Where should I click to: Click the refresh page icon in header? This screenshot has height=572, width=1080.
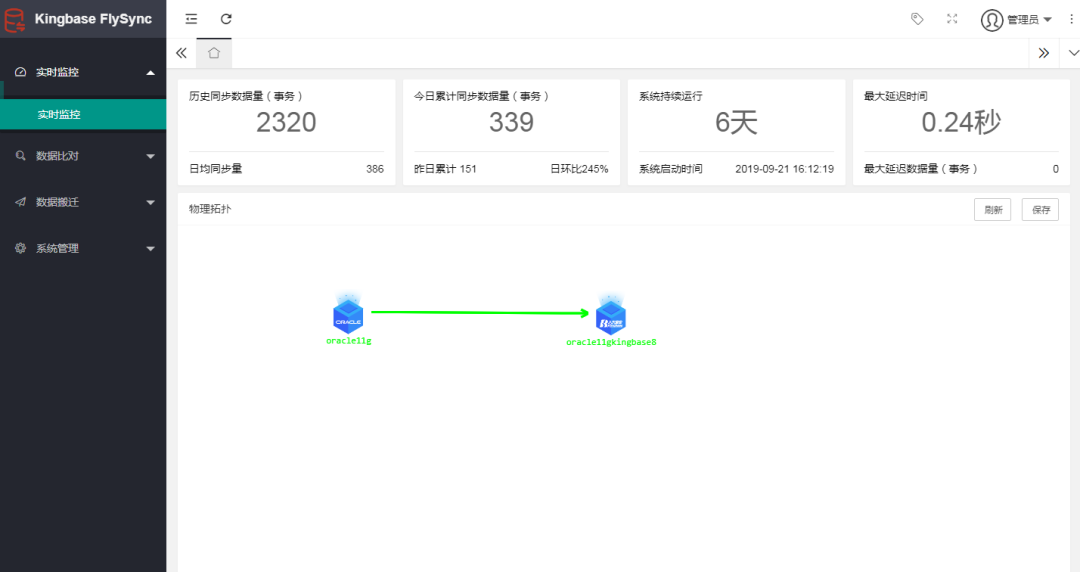(x=226, y=19)
